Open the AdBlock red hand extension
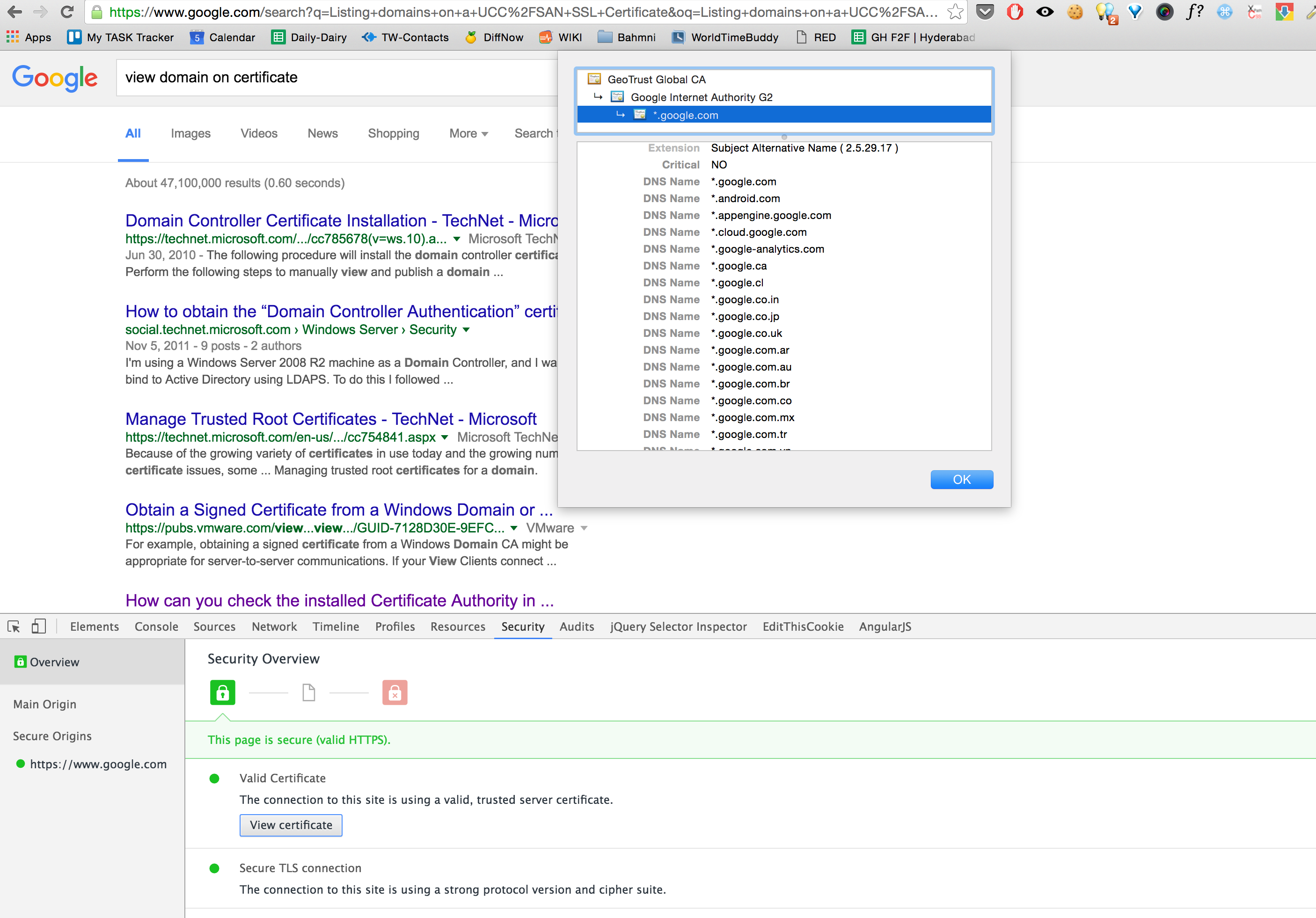1316x918 pixels. coord(1015,12)
